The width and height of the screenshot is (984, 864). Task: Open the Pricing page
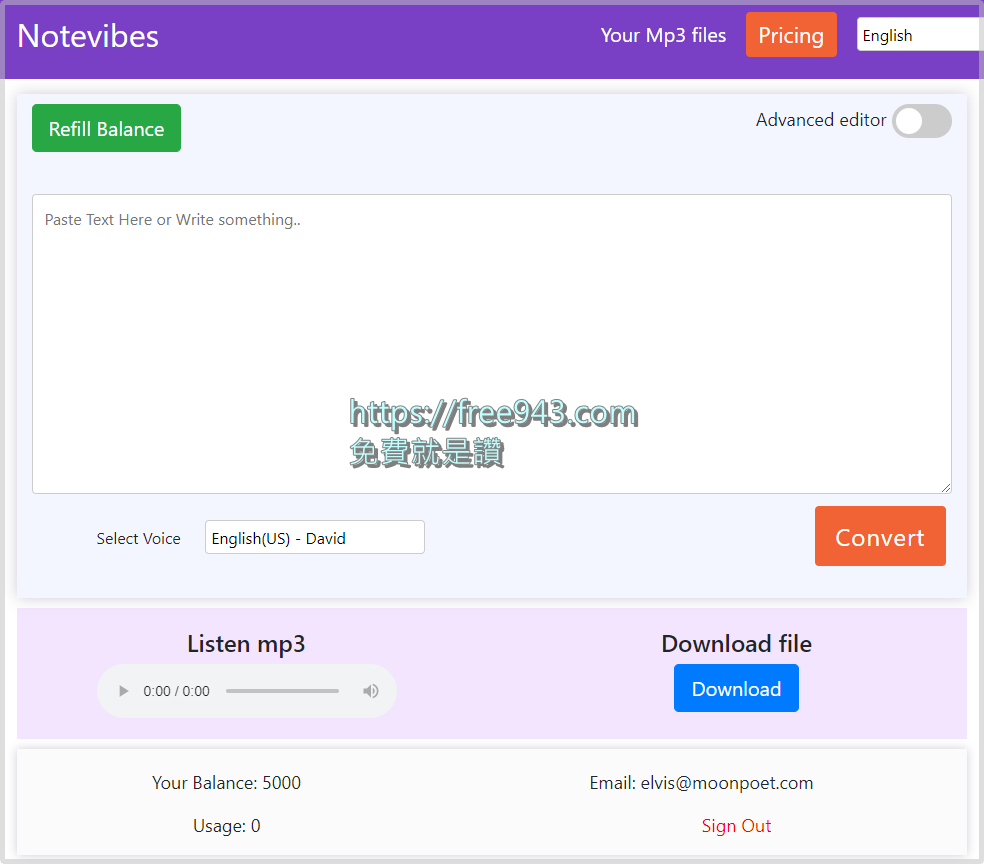click(x=791, y=34)
